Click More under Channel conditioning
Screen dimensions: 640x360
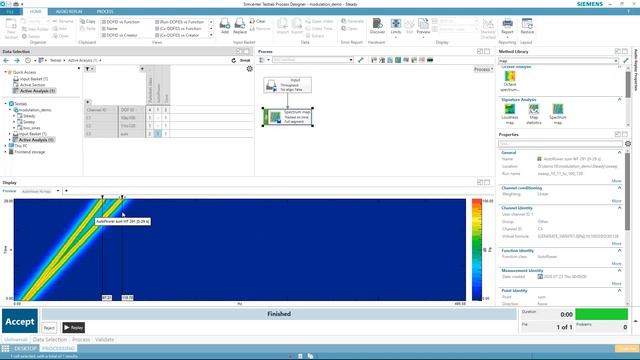pyautogui.click(x=616, y=201)
